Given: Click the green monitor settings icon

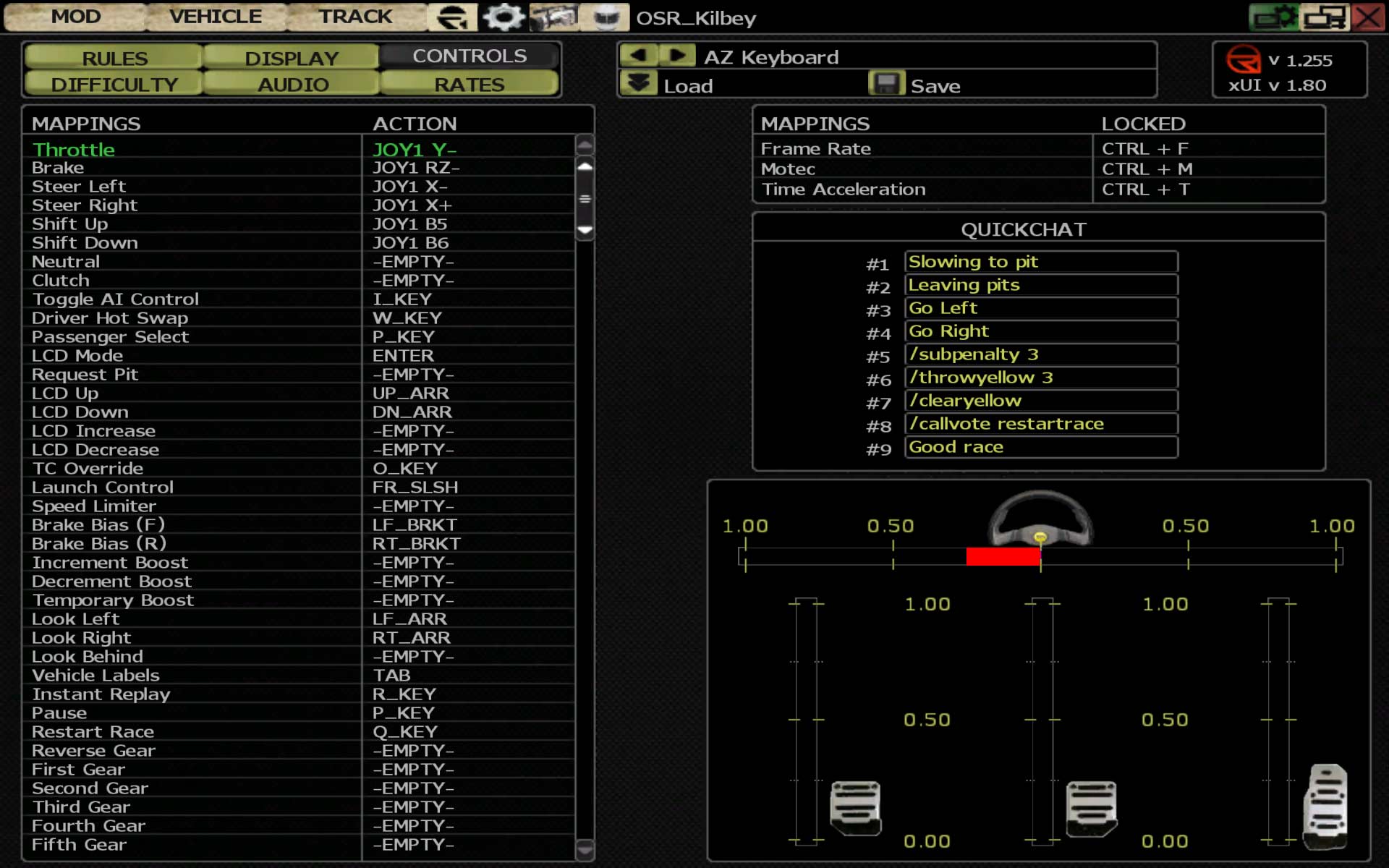Looking at the screenshot, I should click(x=1274, y=17).
